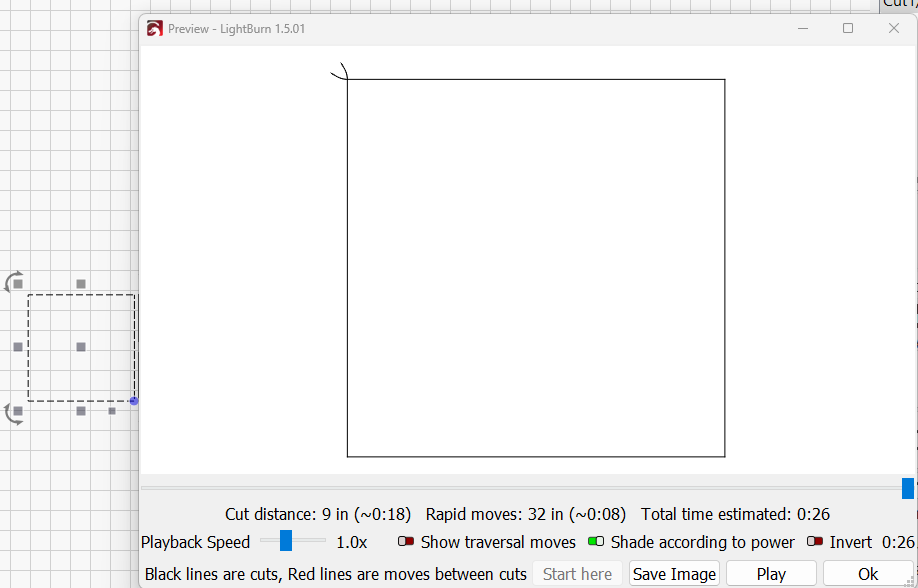Toggle the Invert switch

click(815, 542)
